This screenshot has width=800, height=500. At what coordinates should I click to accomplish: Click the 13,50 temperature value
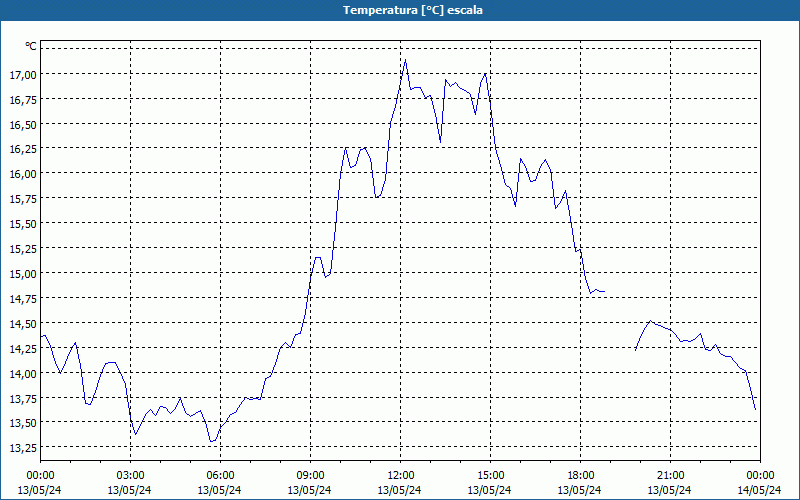[x=23, y=423]
